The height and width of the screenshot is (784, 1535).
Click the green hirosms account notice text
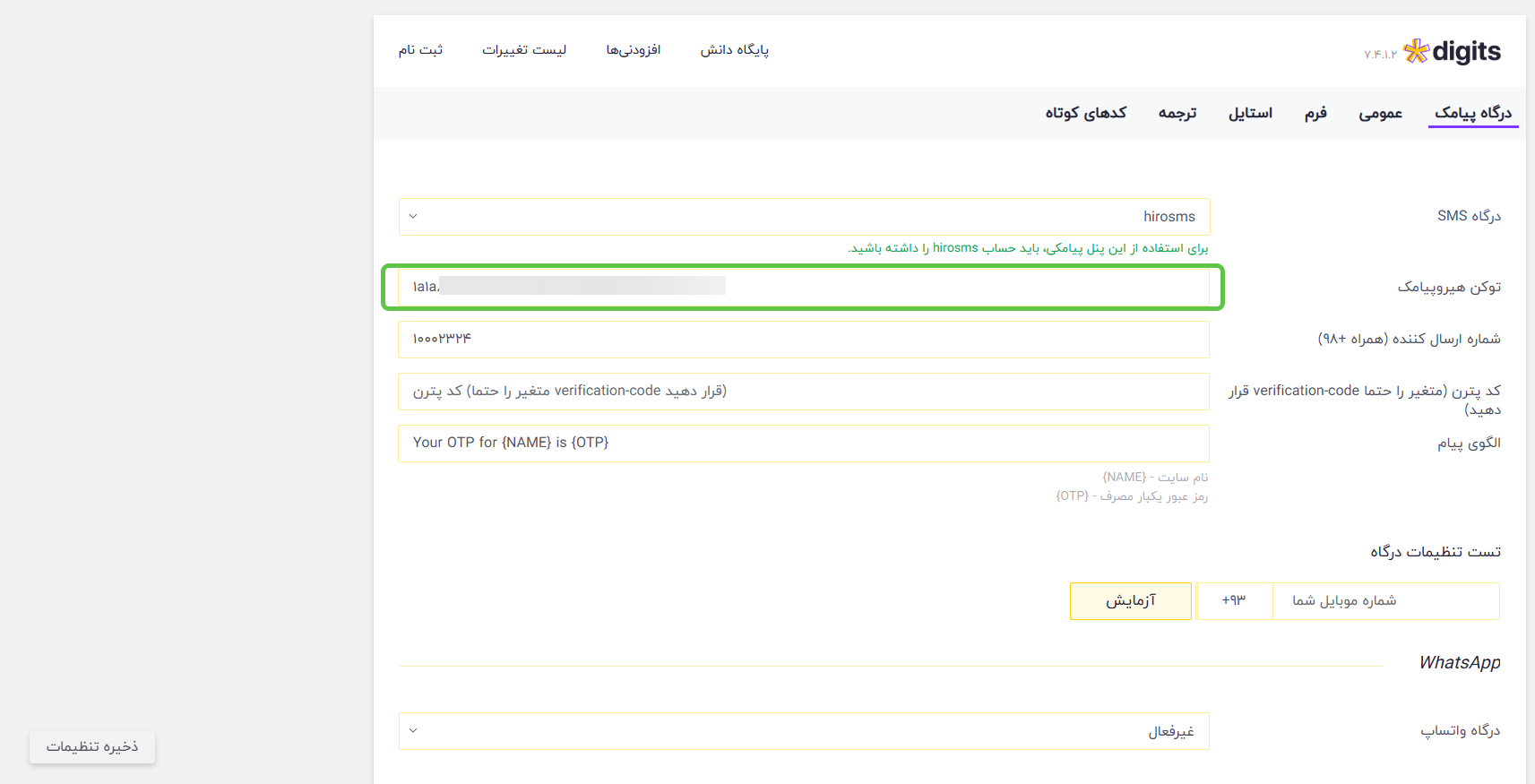point(1028,248)
